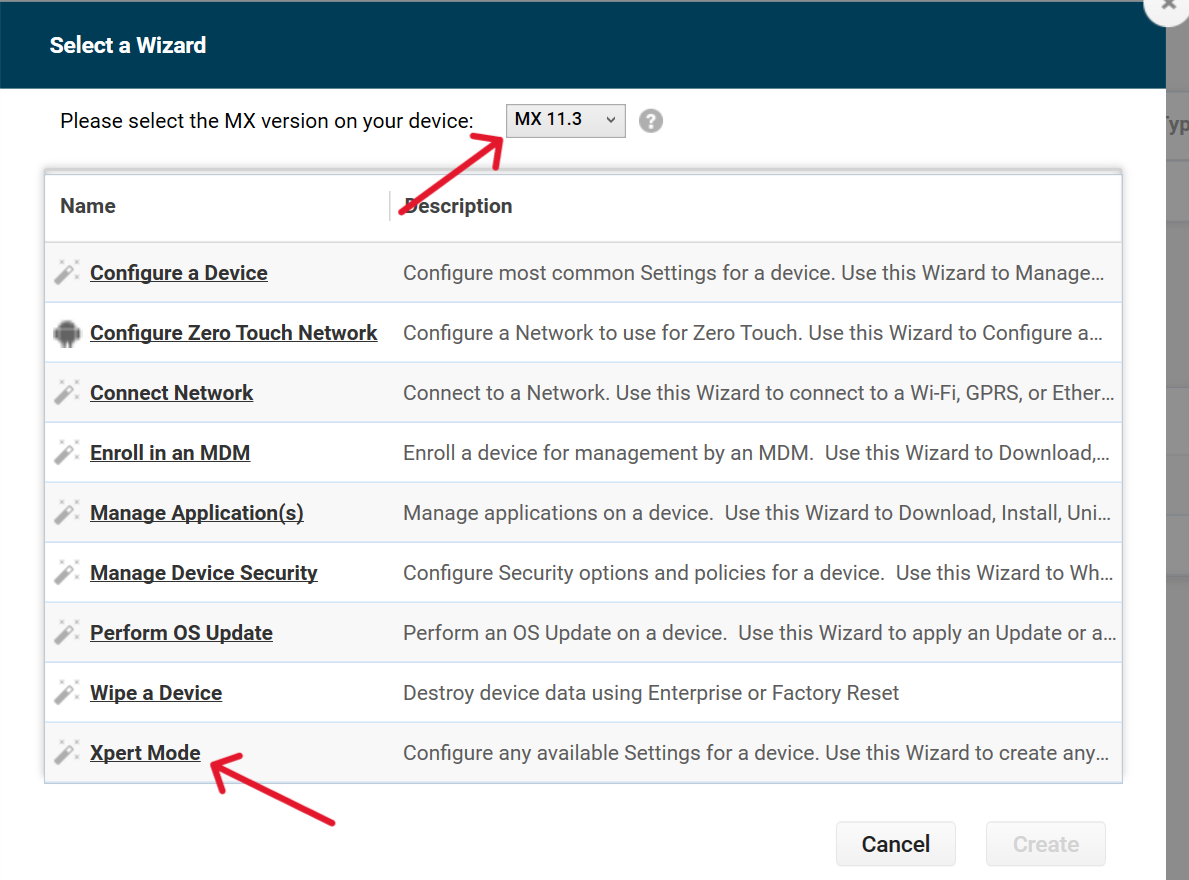Screen dimensions: 1189x880
Task: Pick the Manage Device Security wizard
Action: tap(204, 573)
